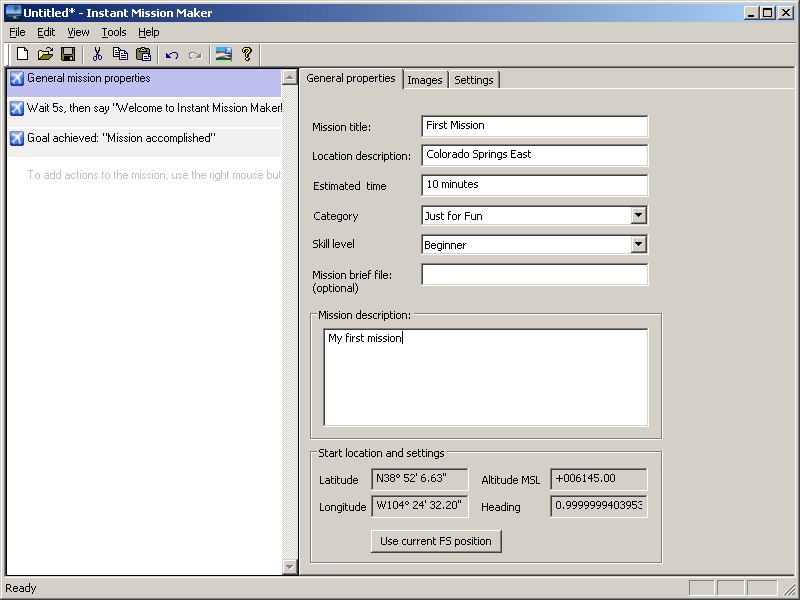This screenshot has height=600, width=800.
Task: Open an existing mission file
Action: 45,54
